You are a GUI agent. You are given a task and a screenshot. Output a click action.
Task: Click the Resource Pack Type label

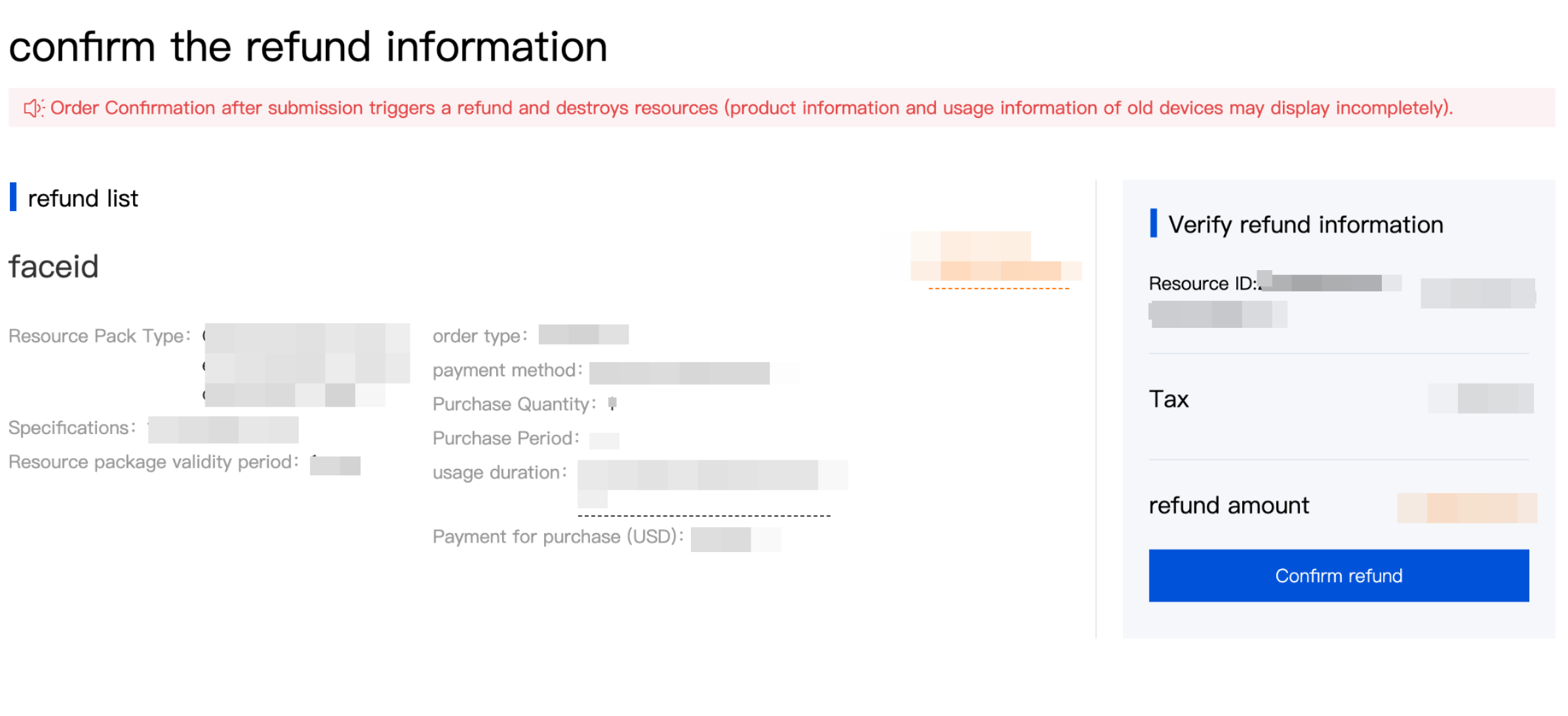pos(99,336)
